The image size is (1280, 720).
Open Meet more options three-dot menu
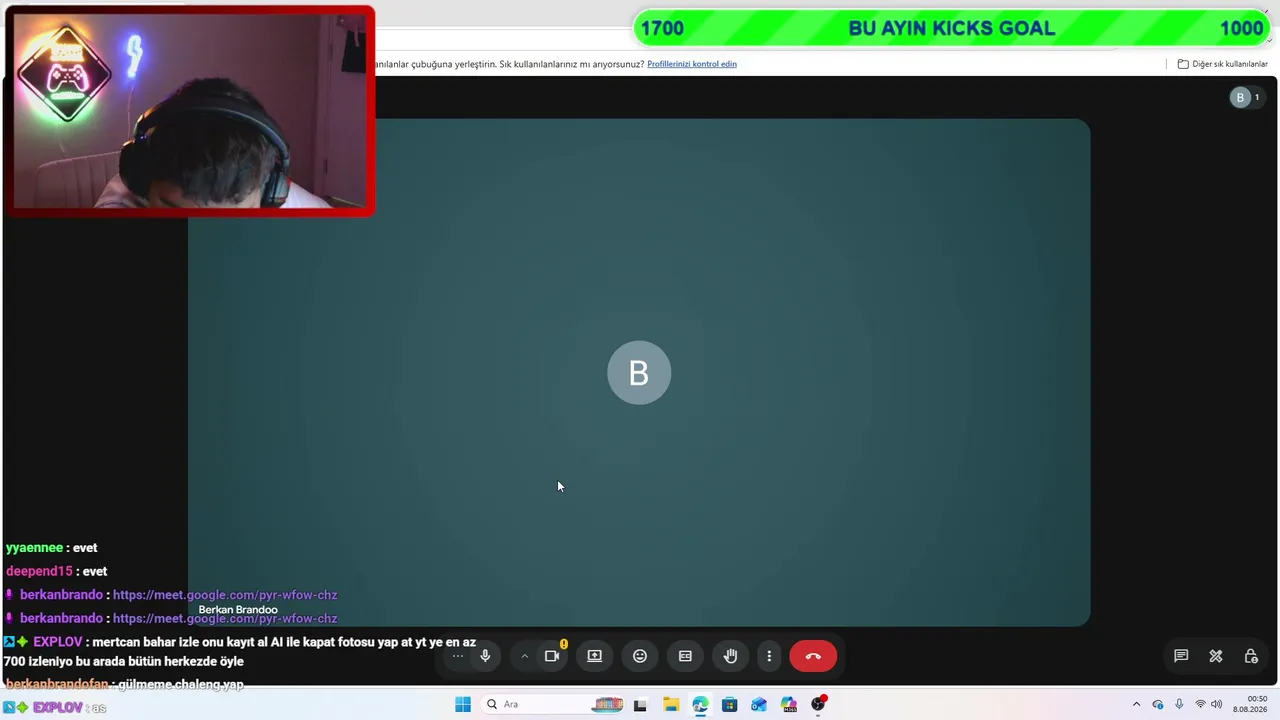tap(769, 656)
